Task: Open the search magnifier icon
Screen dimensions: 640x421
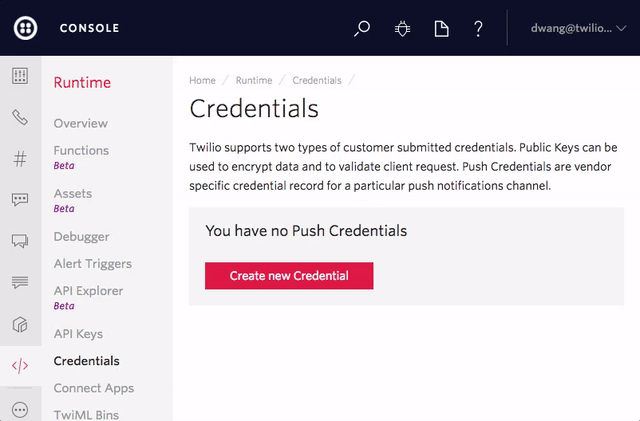Action: point(362,29)
